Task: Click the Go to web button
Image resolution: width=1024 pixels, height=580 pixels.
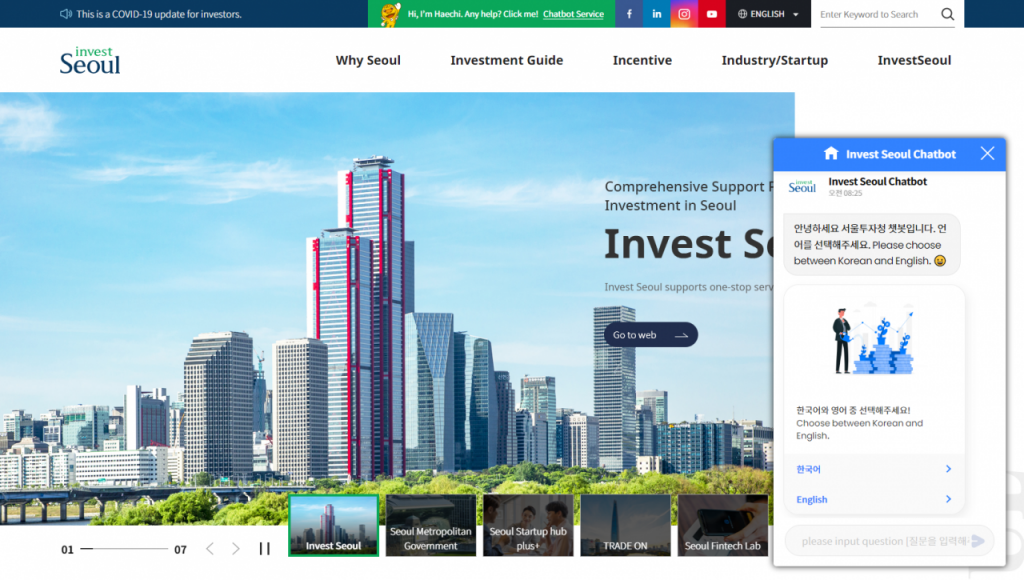Action: pos(650,335)
